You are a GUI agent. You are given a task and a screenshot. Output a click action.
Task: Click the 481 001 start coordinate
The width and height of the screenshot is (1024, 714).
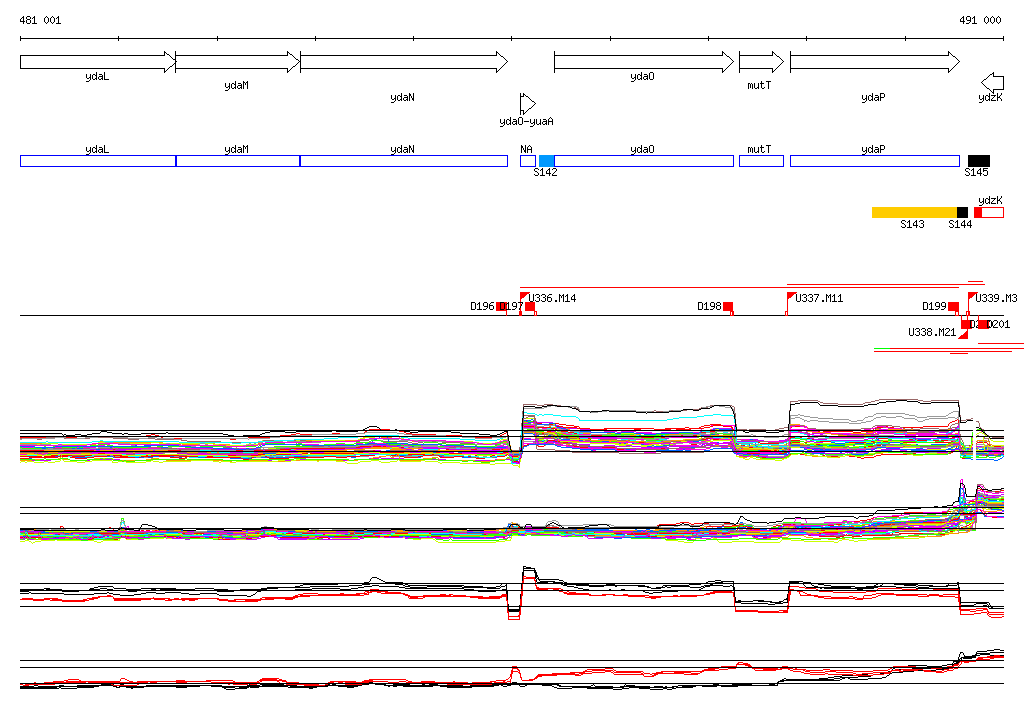(40, 20)
